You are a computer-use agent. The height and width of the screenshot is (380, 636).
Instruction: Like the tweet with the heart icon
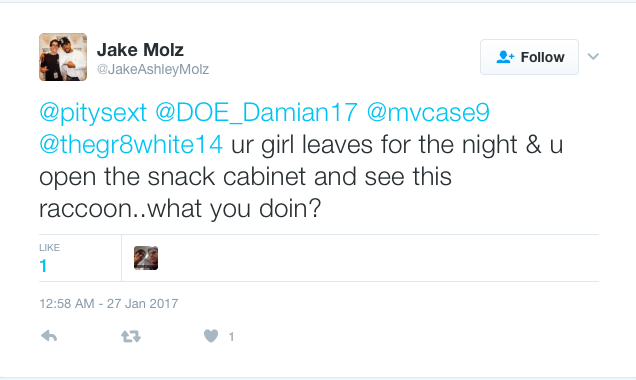211,336
